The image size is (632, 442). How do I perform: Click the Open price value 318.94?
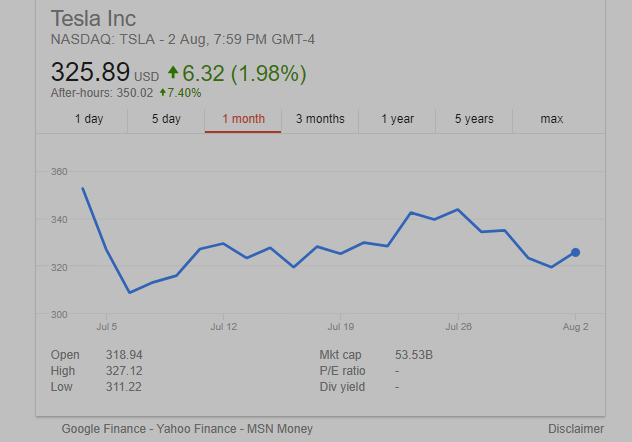124,355
